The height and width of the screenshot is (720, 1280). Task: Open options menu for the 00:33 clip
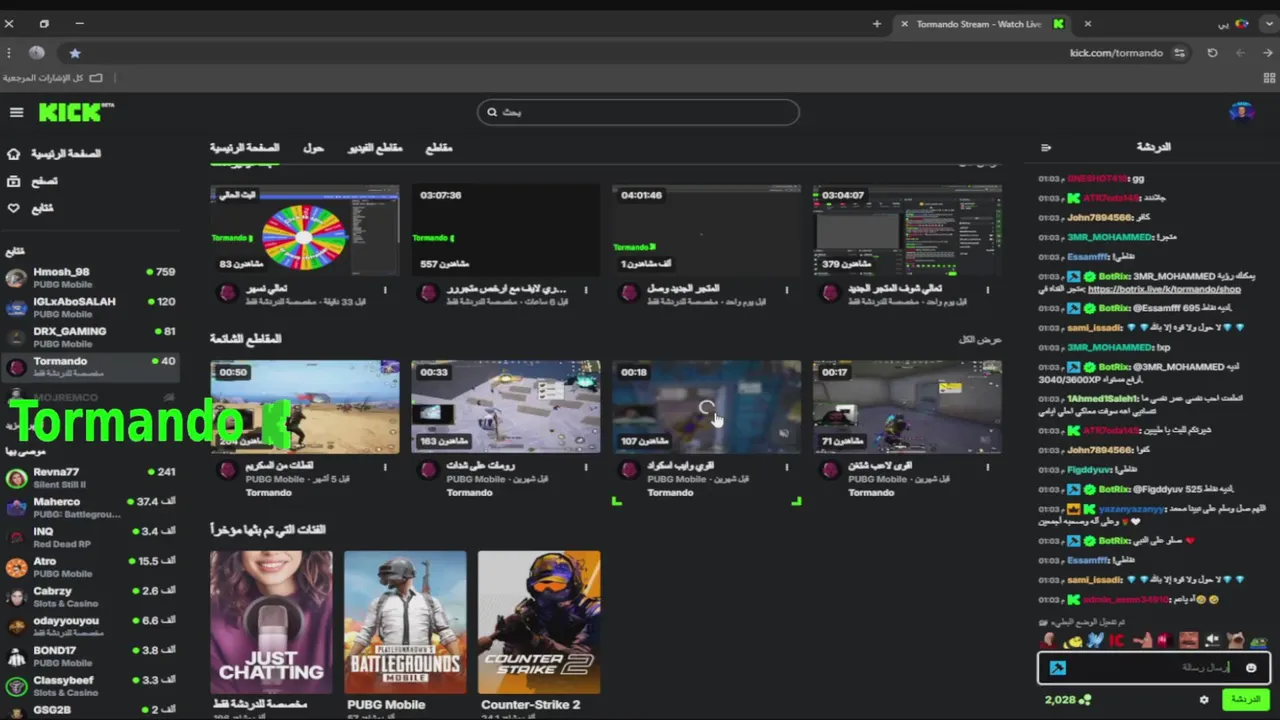[x=586, y=467]
